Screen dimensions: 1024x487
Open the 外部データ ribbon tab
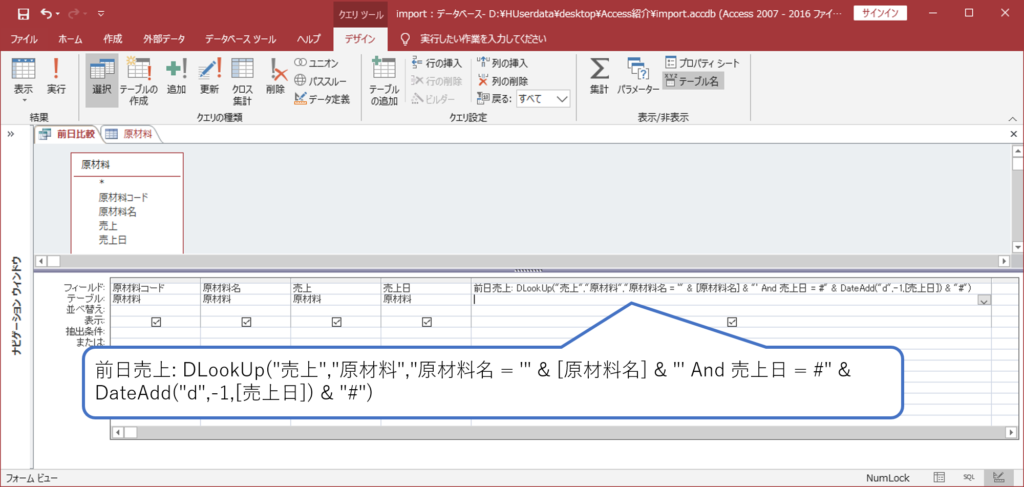click(164, 39)
